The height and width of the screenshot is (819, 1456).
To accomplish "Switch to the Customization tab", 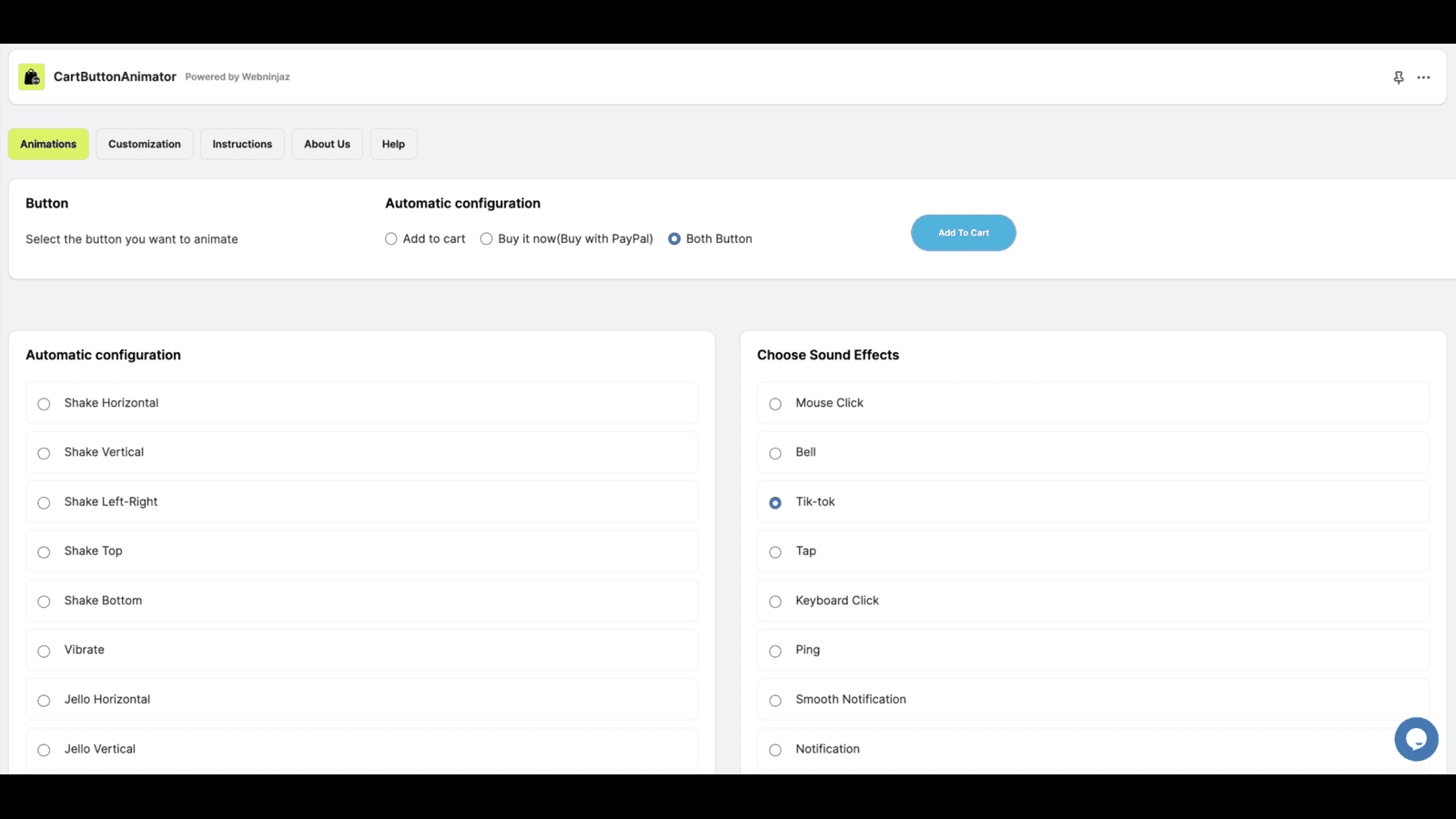I will tap(144, 144).
